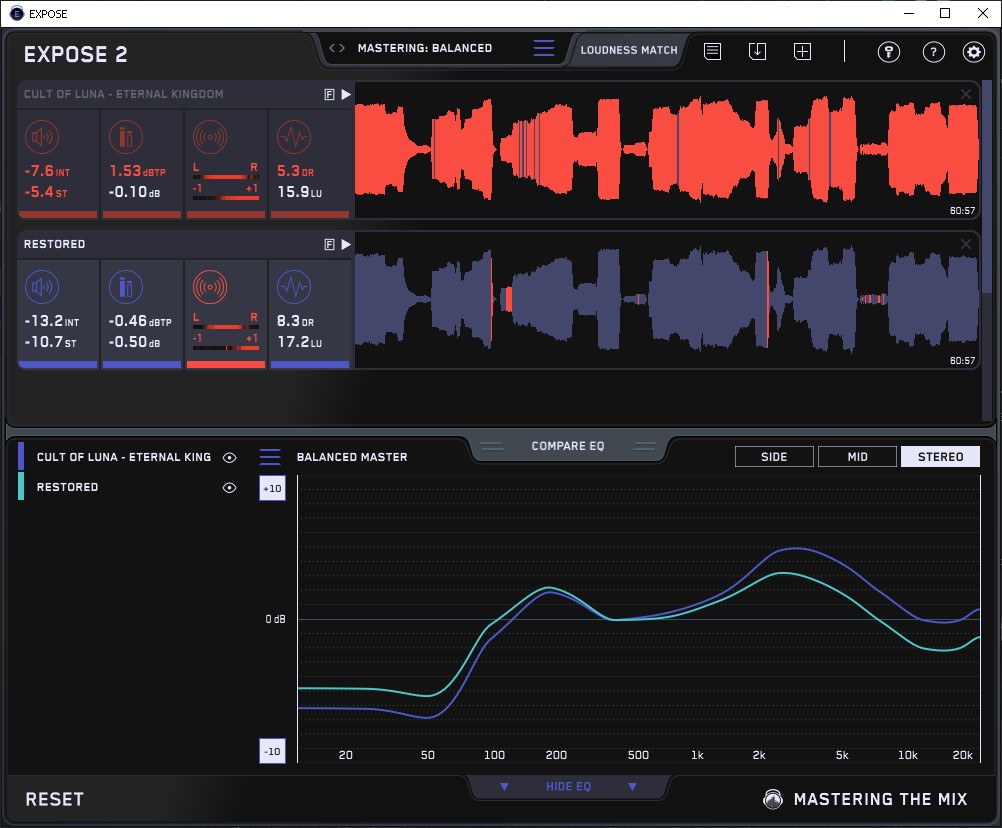Remove the Restored track with X
Image resolution: width=1002 pixels, height=828 pixels.
click(x=965, y=244)
